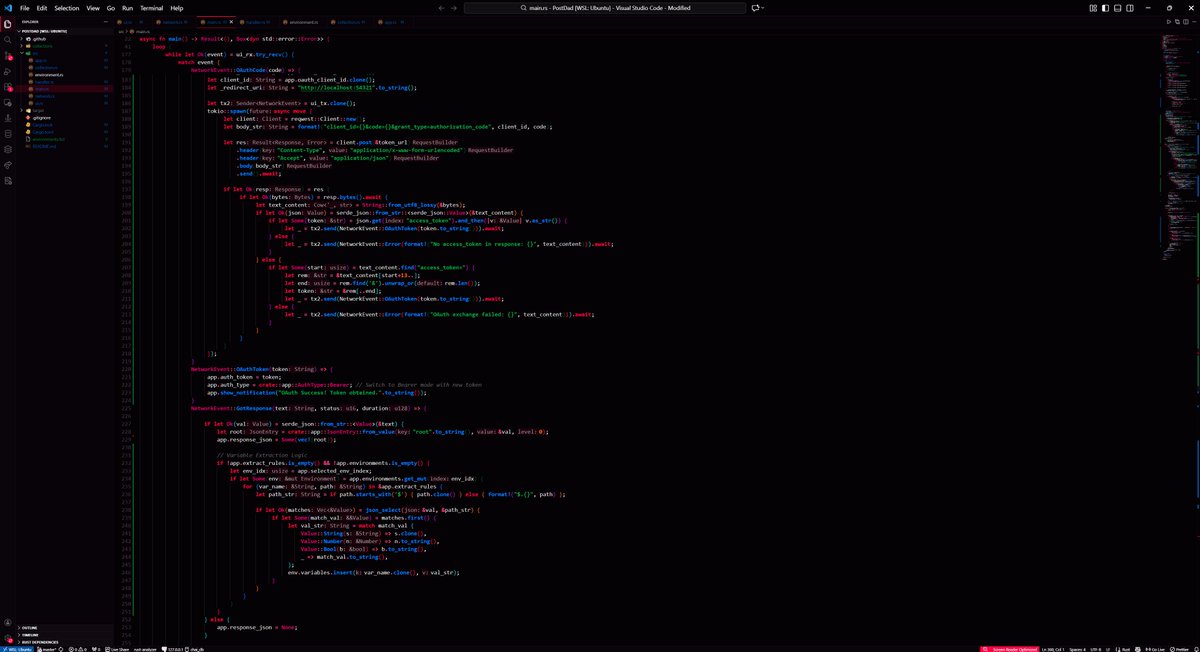1200x652 pixels.
Task: Expand the Rust Dependencies section
Action: [65, 642]
